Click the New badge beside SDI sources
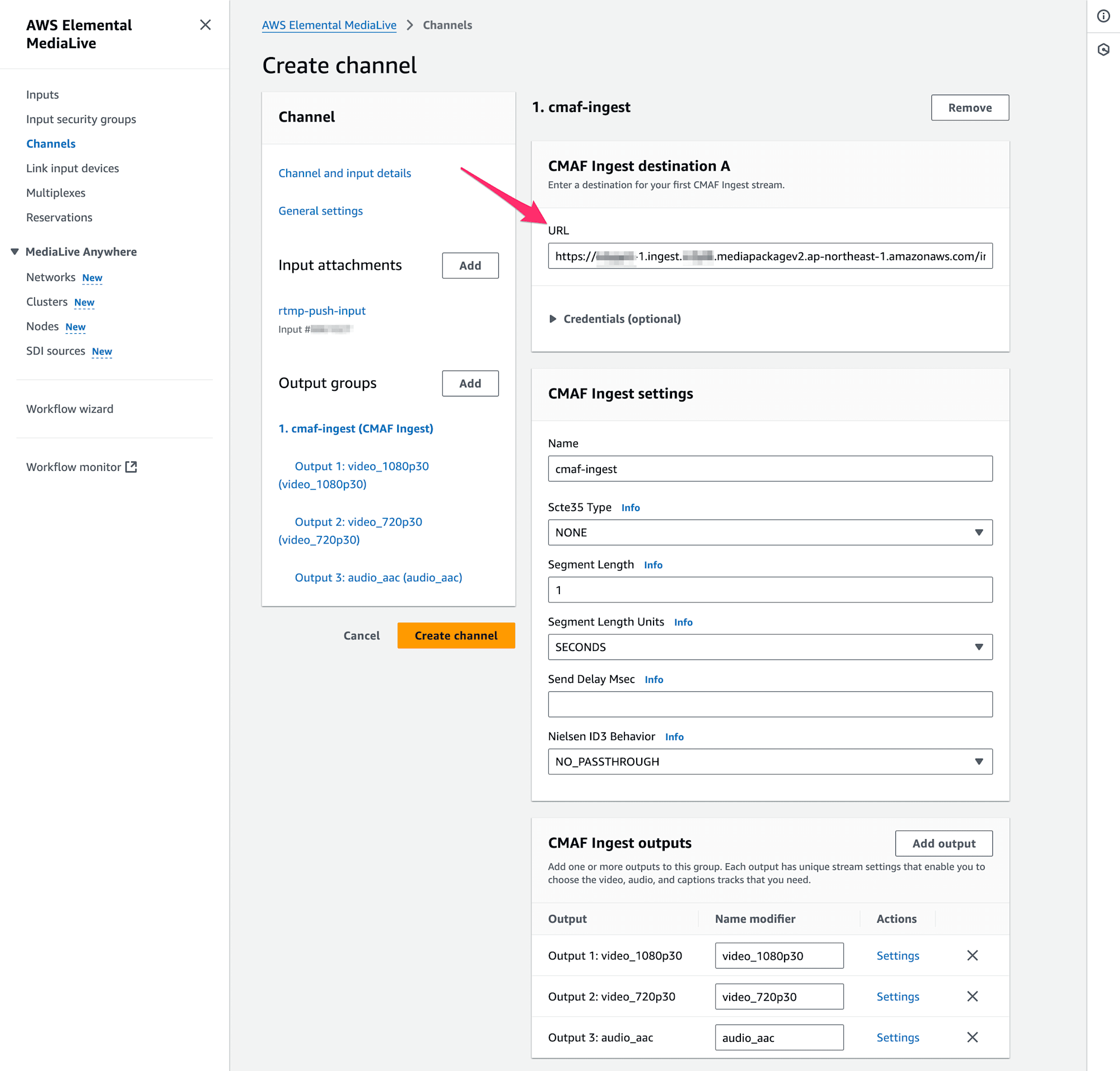 pos(102,352)
